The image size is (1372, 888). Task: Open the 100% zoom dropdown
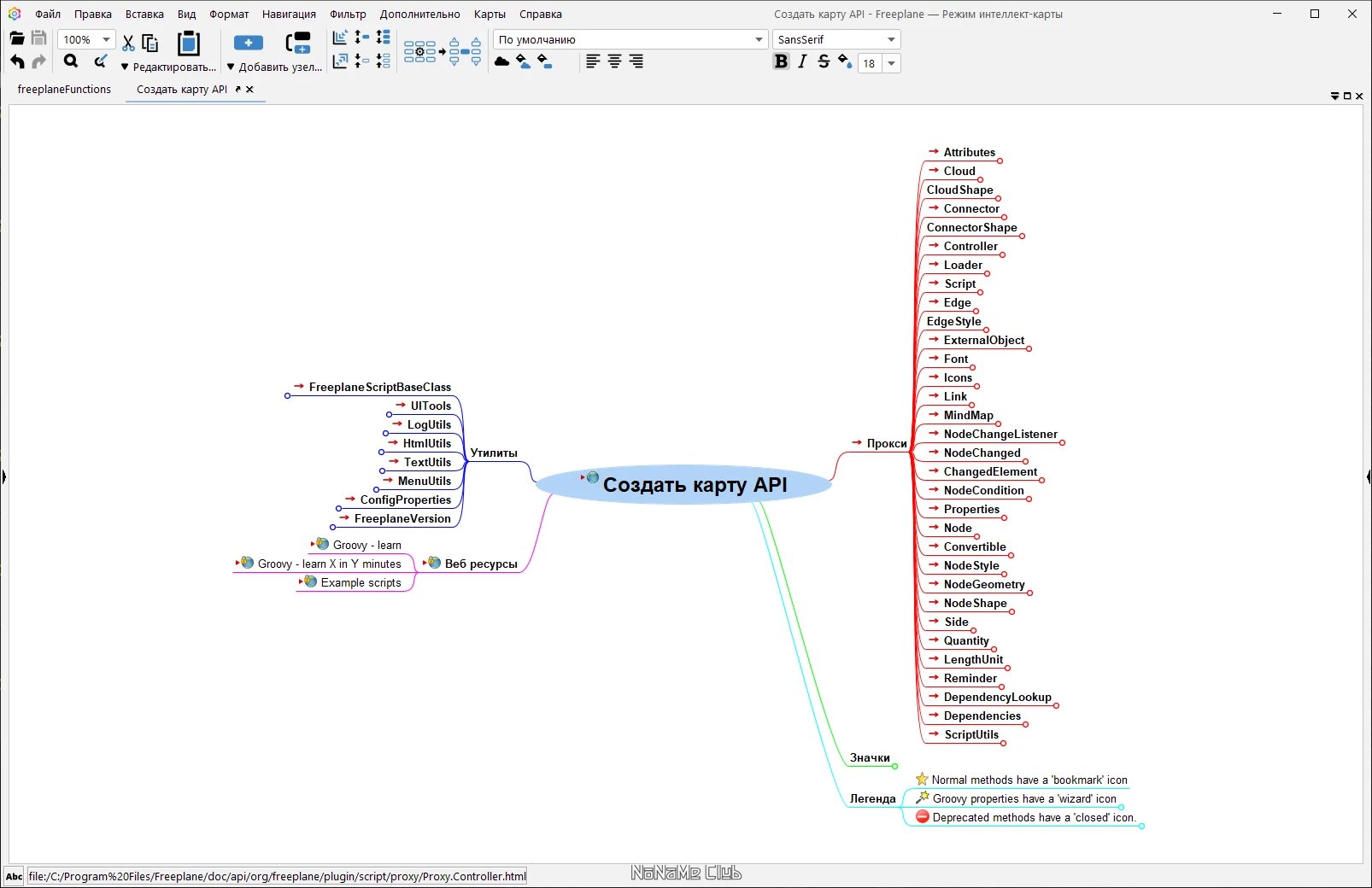[86, 39]
